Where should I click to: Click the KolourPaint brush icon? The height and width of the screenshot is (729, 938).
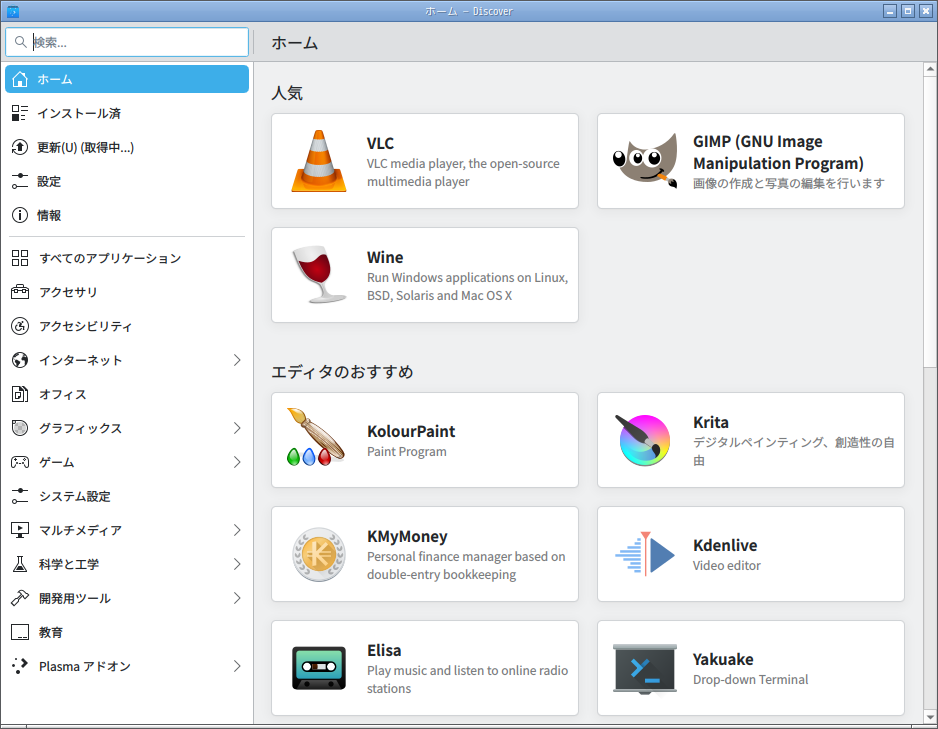316,438
